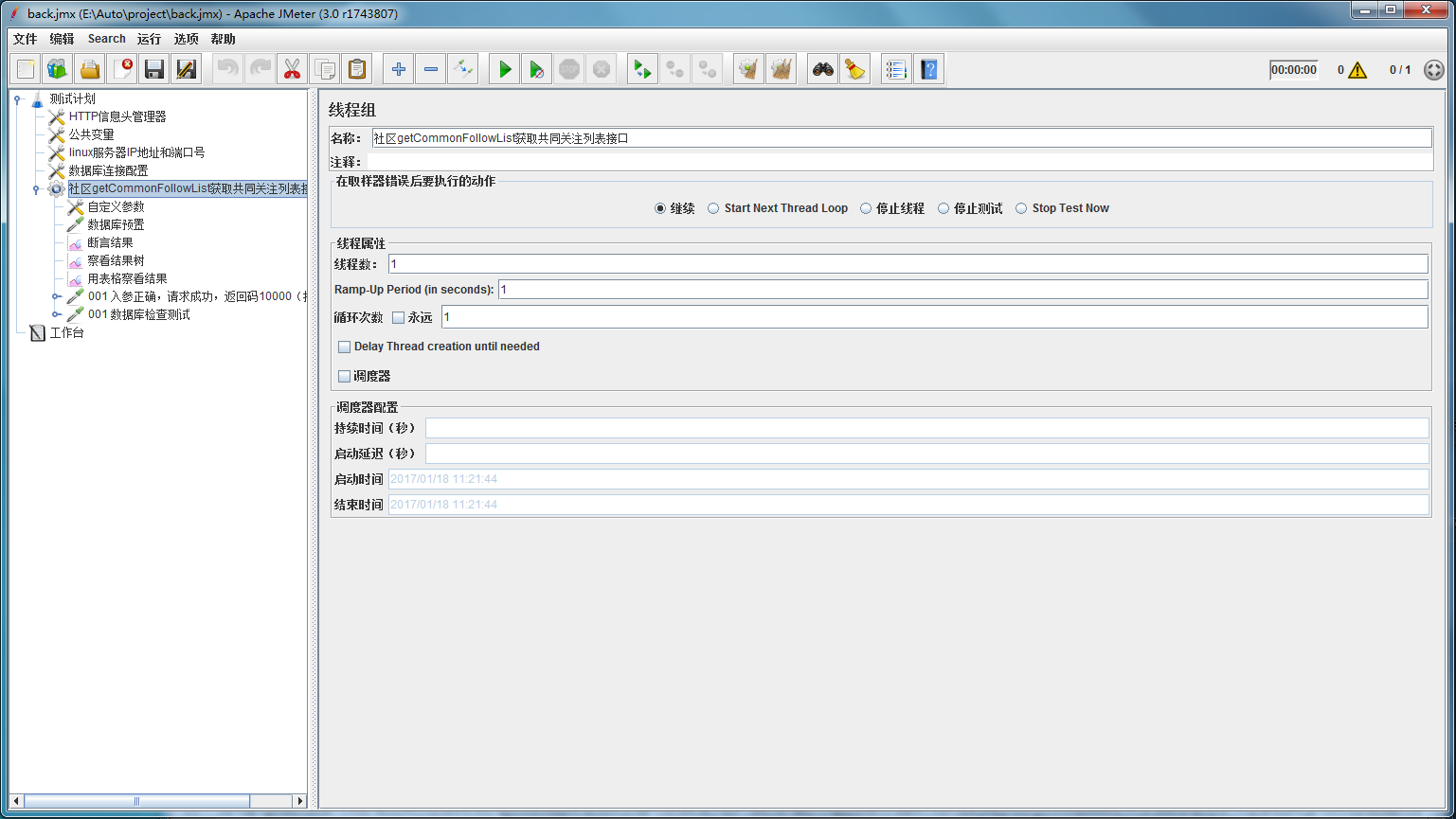Image resolution: width=1456 pixels, height=819 pixels.
Task: Click the Open file folder icon
Action: click(x=90, y=69)
